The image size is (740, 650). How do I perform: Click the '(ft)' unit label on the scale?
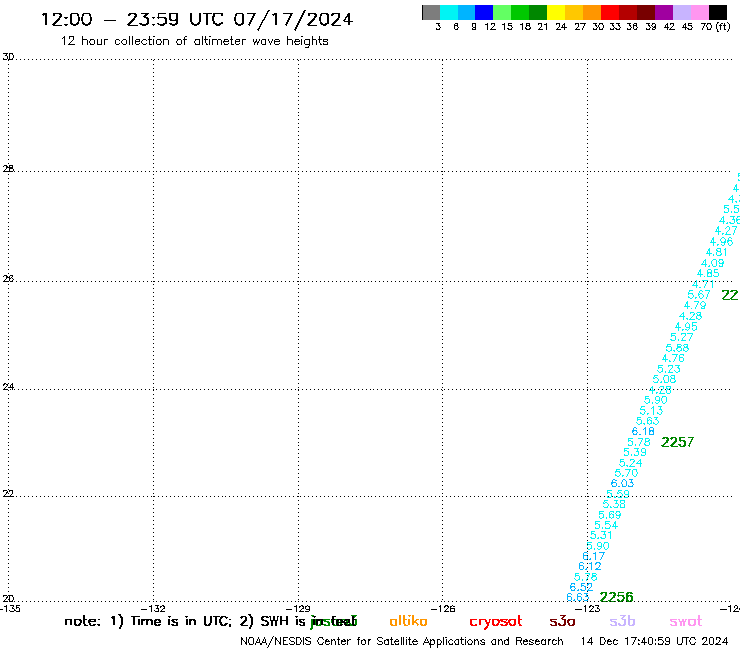pyautogui.click(x=723, y=27)
